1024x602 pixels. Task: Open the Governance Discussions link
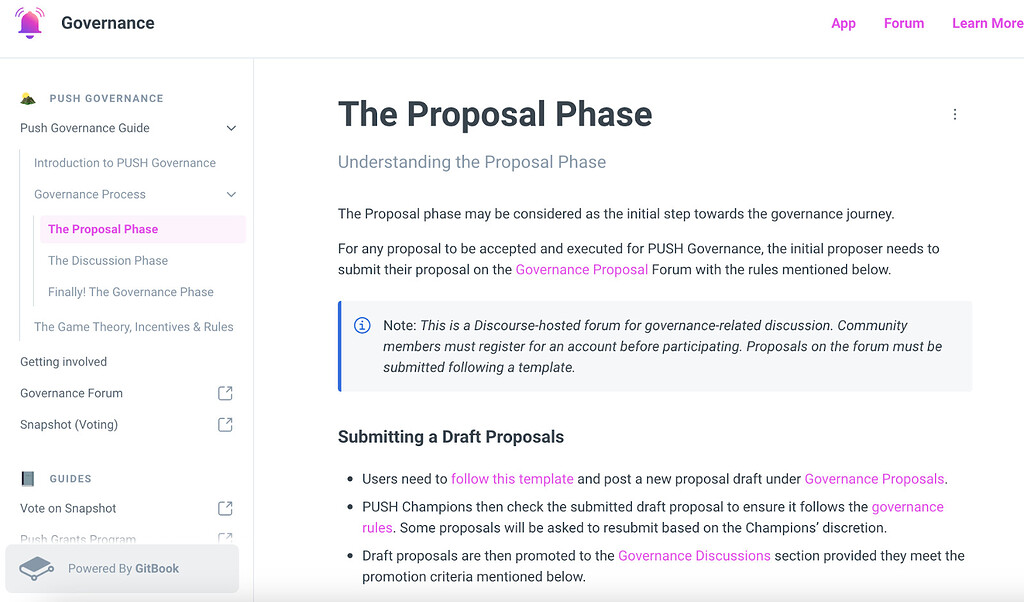click(x=694, y=555)
